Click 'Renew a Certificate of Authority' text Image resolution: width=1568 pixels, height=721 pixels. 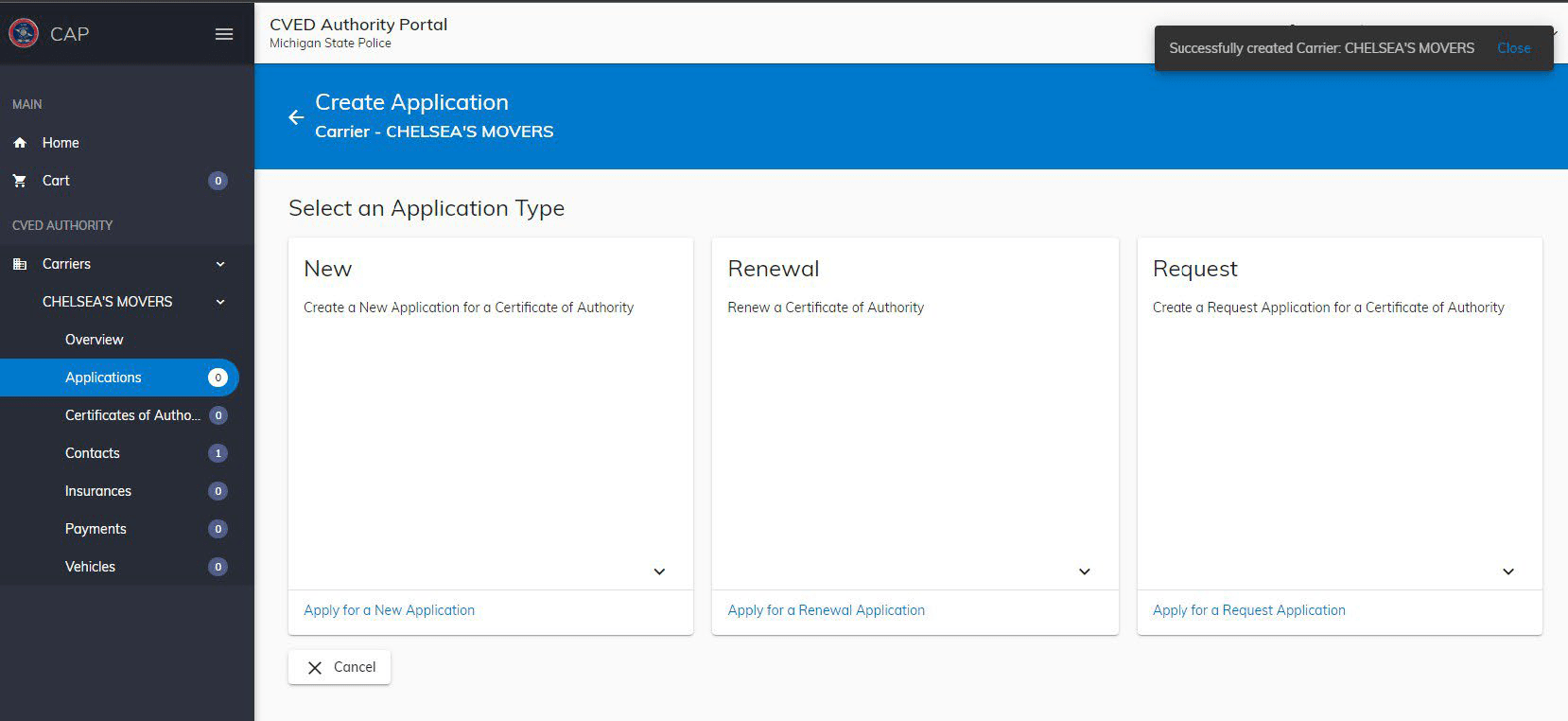pyautogui.click(x=826, y=308)
